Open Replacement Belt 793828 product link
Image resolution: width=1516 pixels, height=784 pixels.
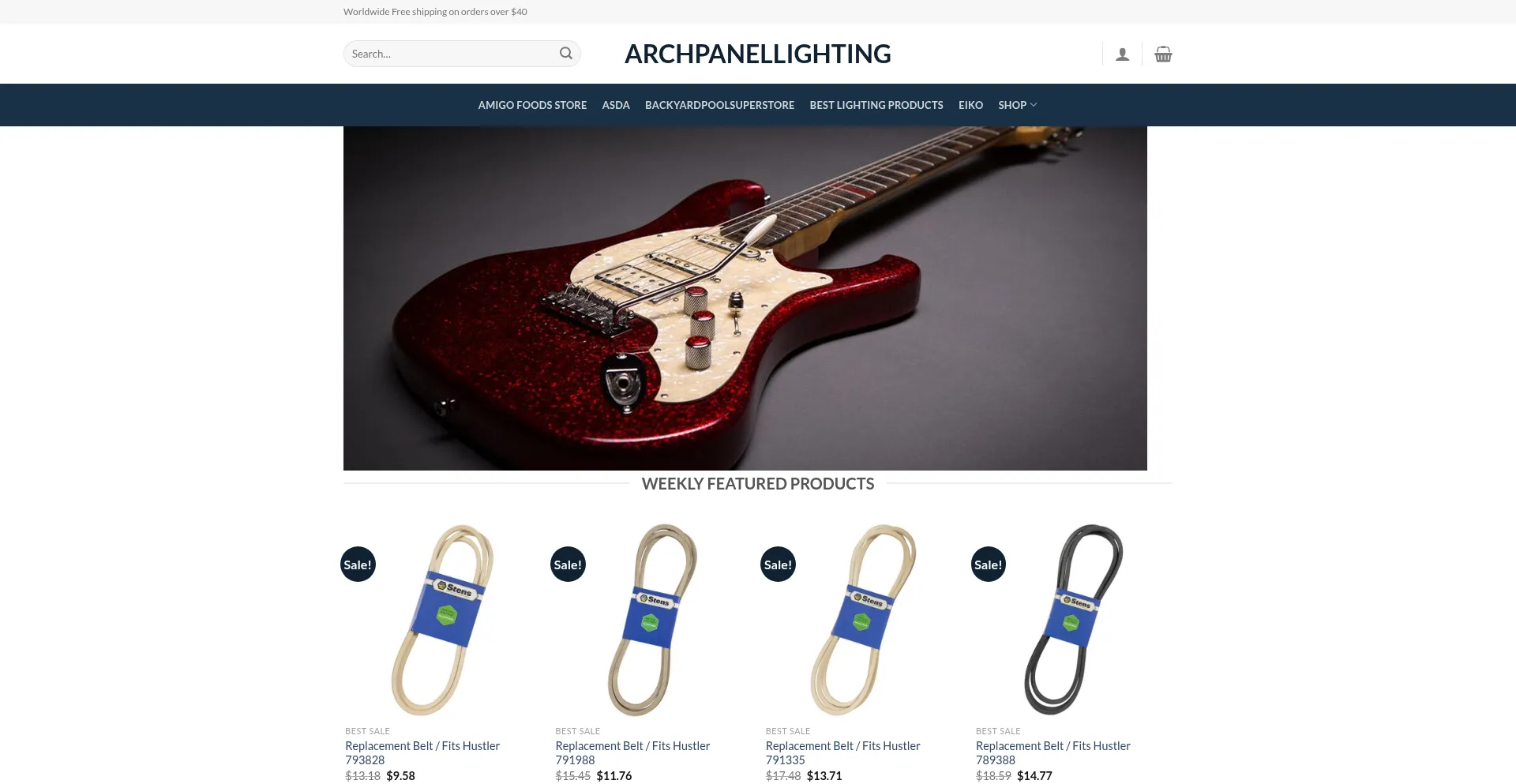[422, 752]
